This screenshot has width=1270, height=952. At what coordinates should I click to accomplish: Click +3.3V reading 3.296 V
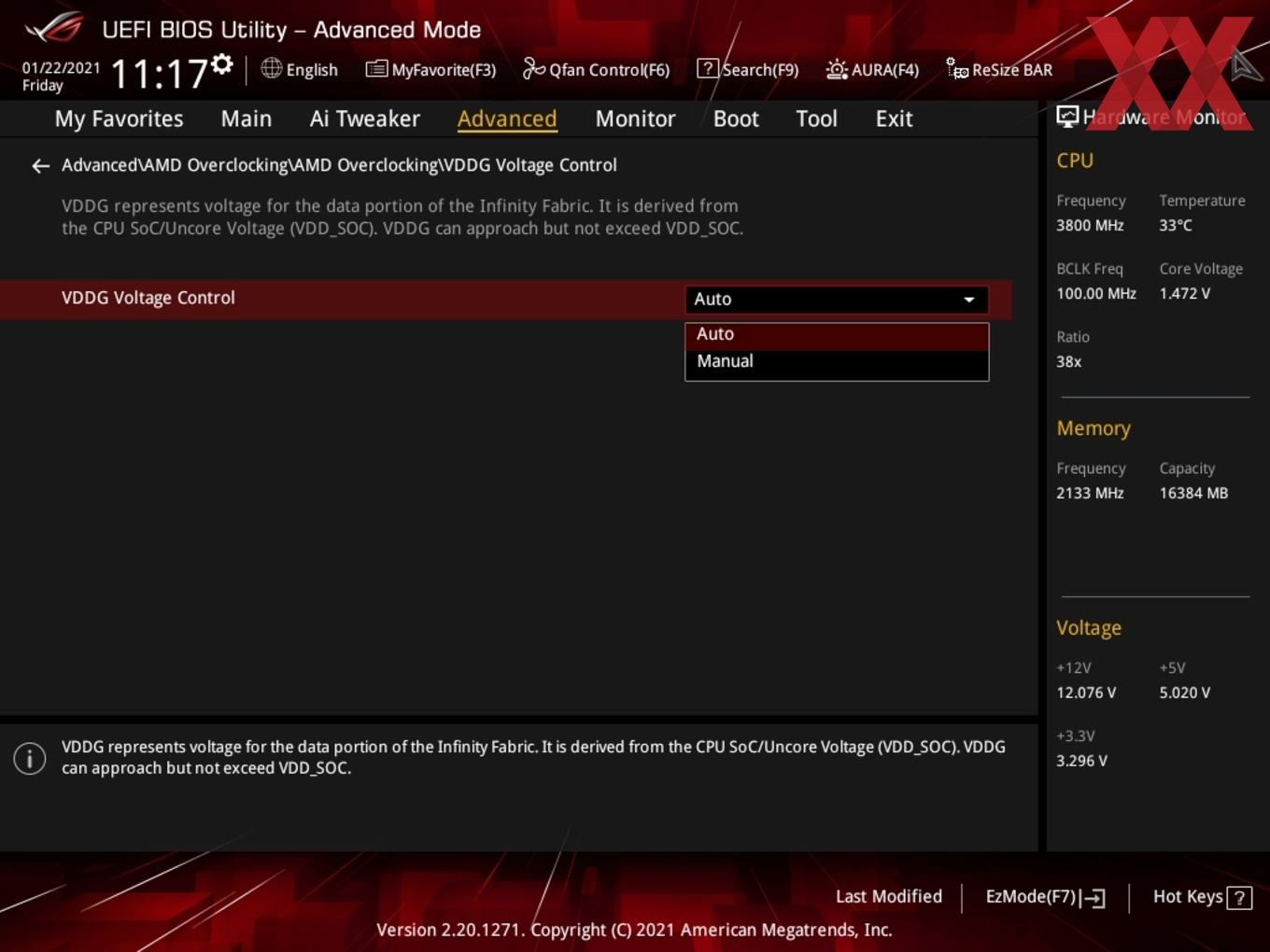(1081, 762)
